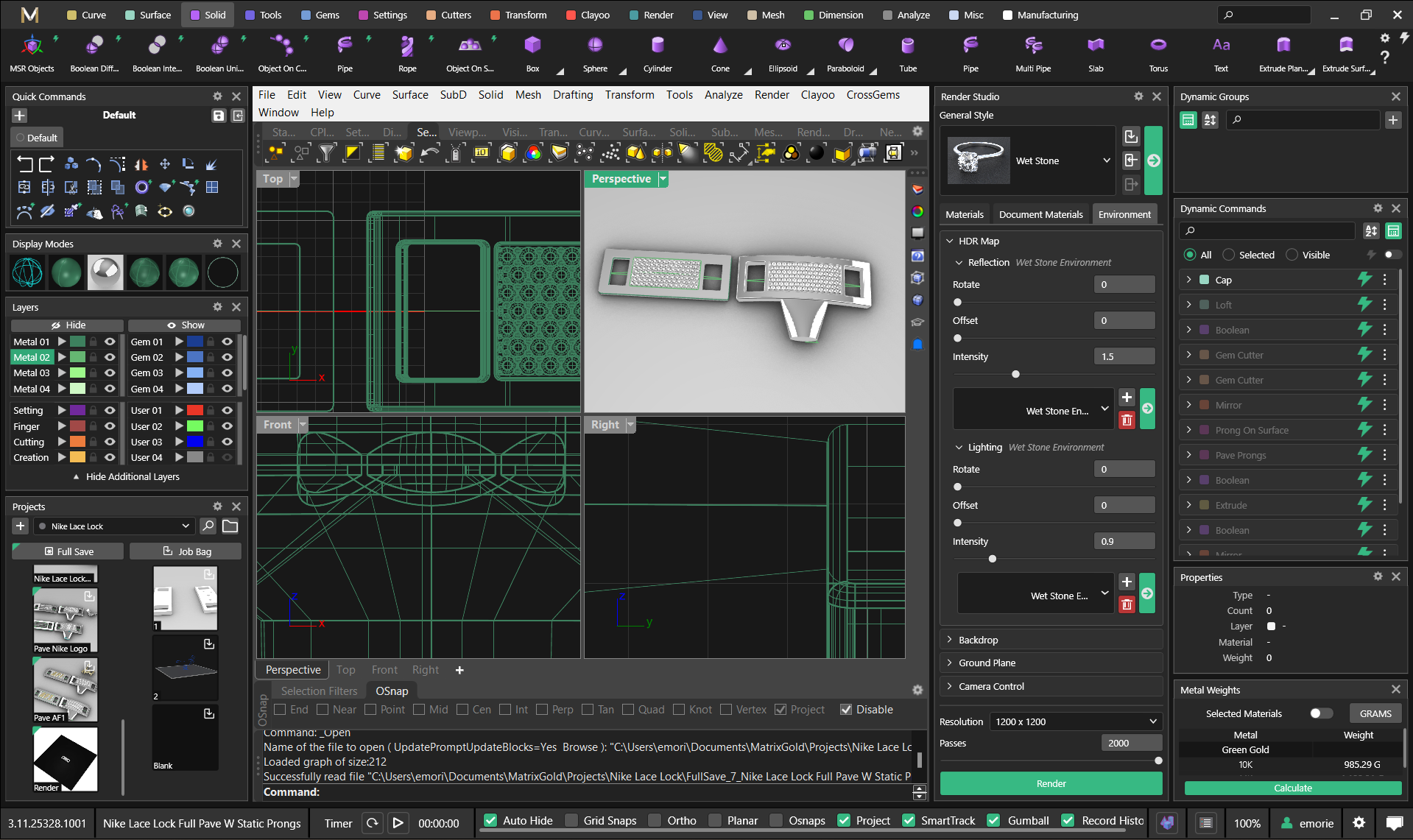Image resolution: width=1413 pixels, height=840 pixels.
Task: Click the red User 01 color swatch
Action: tap(194, 410)
